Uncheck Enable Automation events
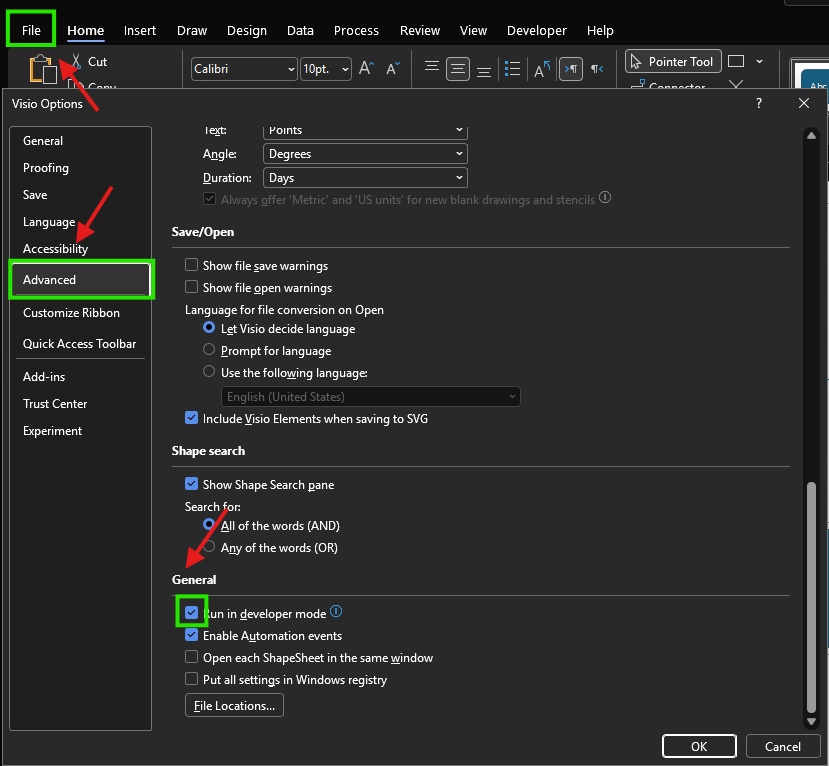The width and height of the screenshot is (829, 766). coord(191,635)
